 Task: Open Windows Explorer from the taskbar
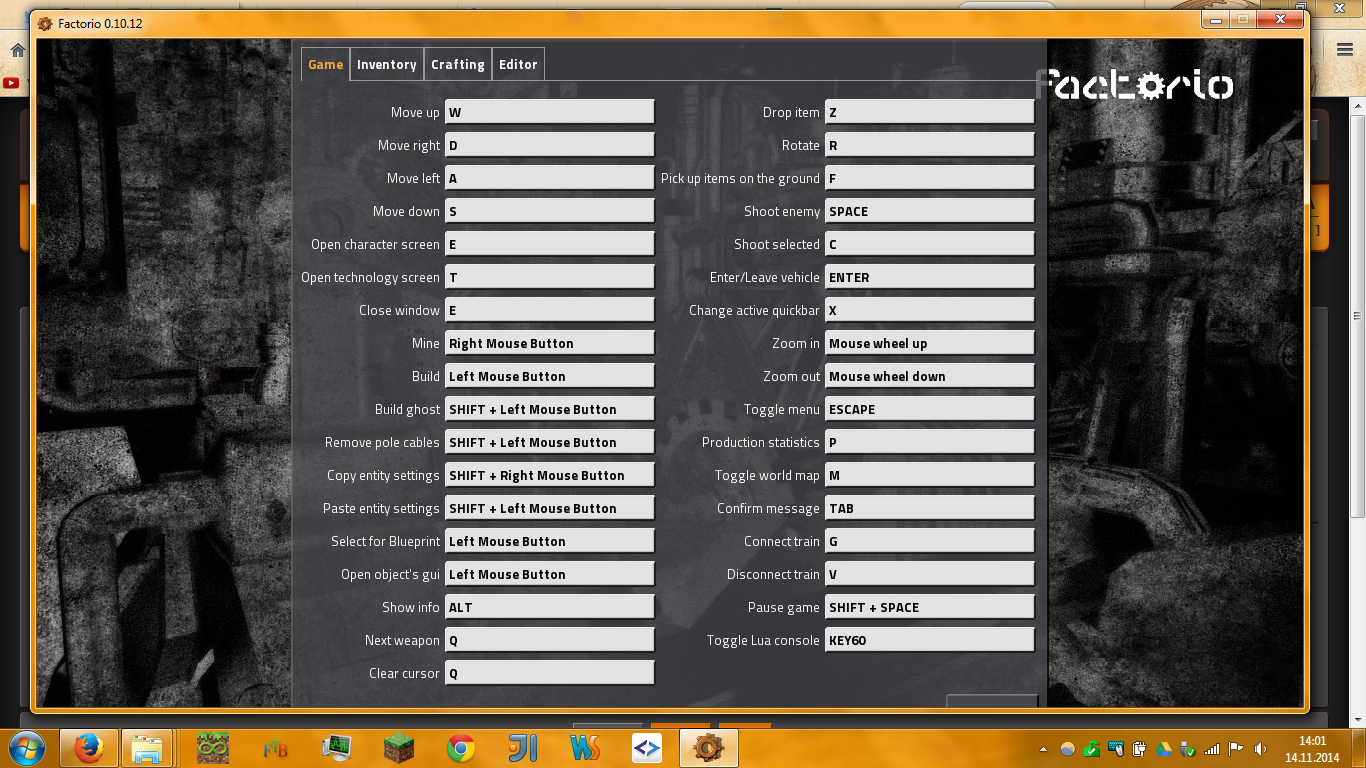(147, 748)
